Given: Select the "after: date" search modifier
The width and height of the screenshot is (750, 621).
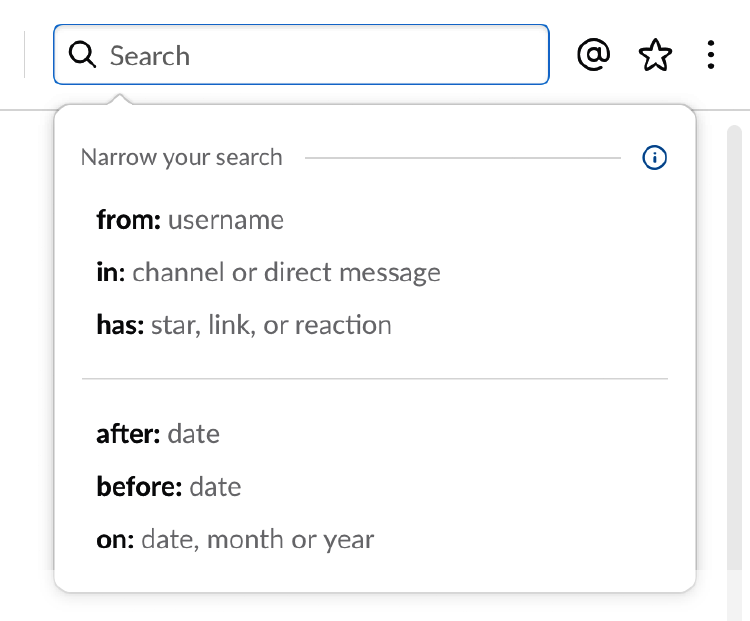Looking at the screenshot, I should (158, 434).
